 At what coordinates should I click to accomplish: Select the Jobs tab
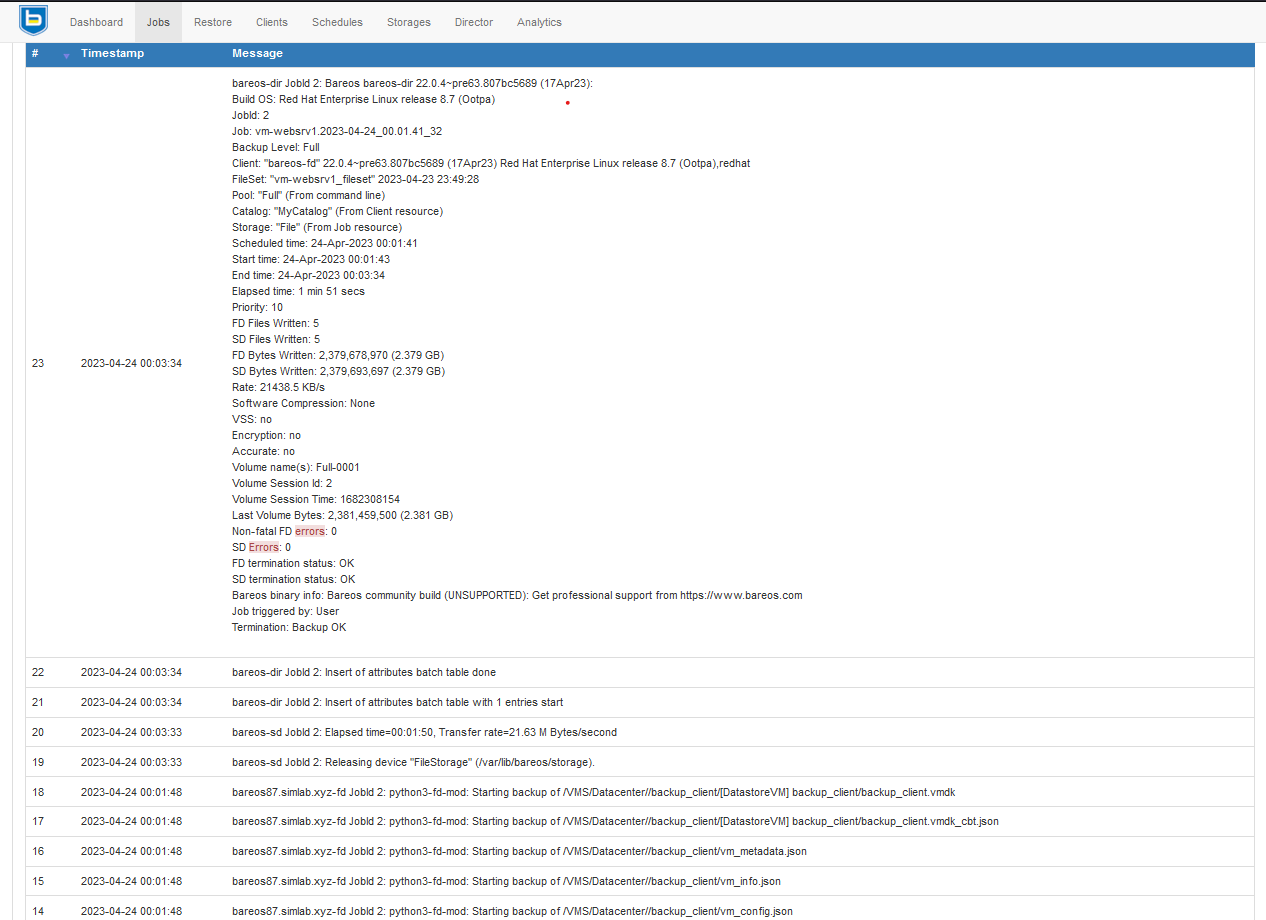point(158,22)
